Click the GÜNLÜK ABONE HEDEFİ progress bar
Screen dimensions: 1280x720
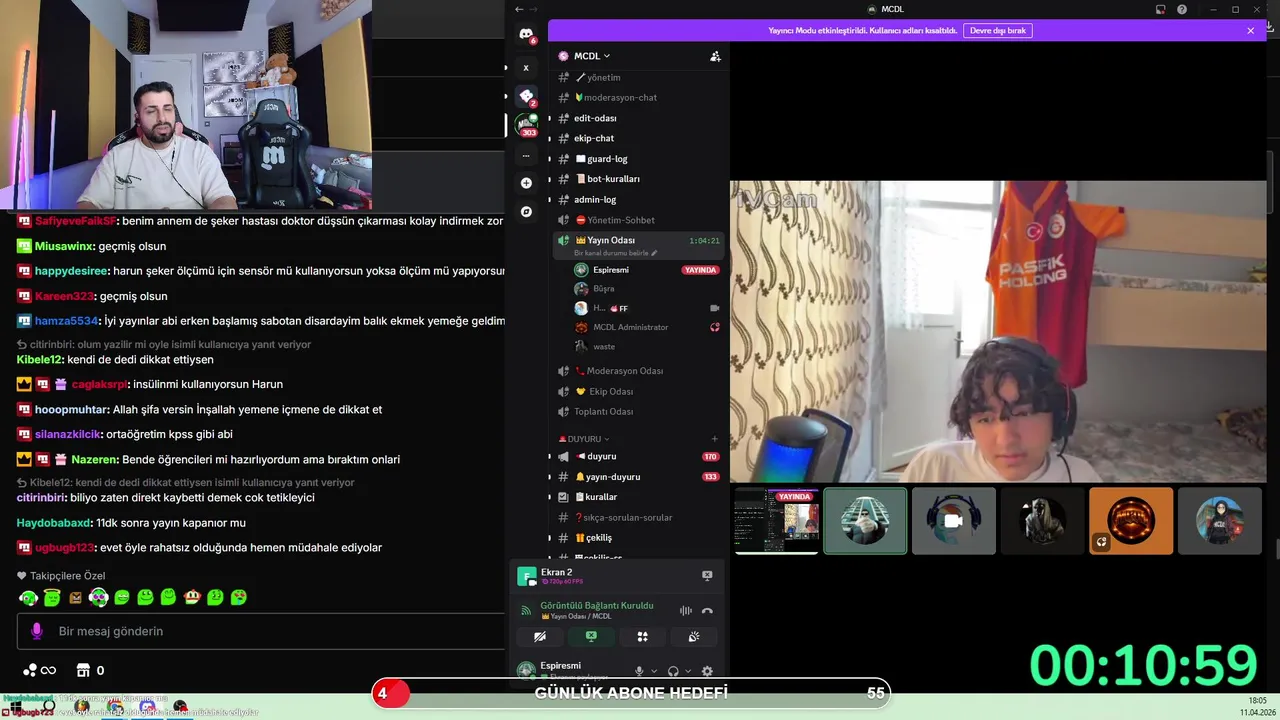631,693
